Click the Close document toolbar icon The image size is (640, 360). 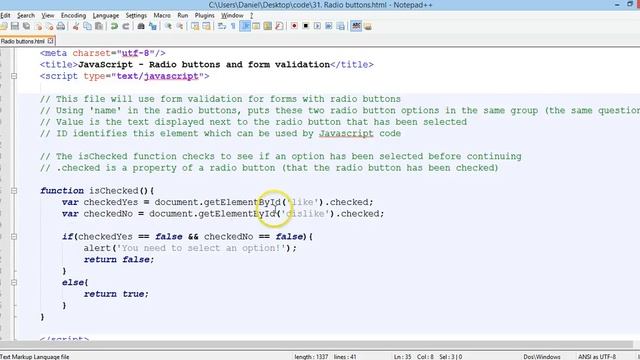(x=38, y=27)
